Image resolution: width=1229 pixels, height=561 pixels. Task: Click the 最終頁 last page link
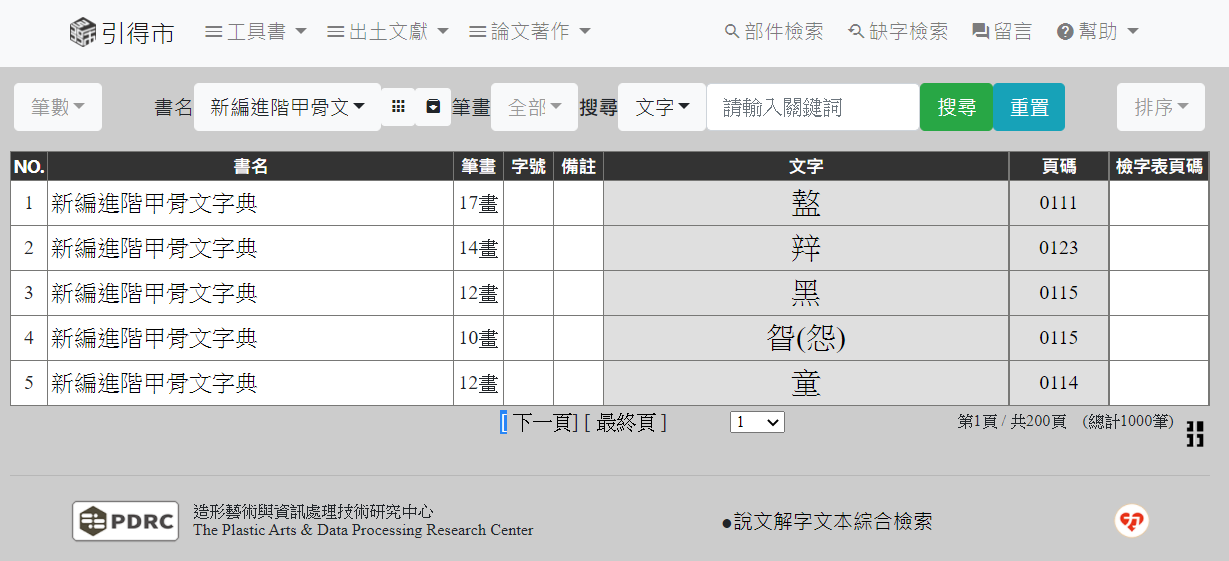click(x=626, y=423)
